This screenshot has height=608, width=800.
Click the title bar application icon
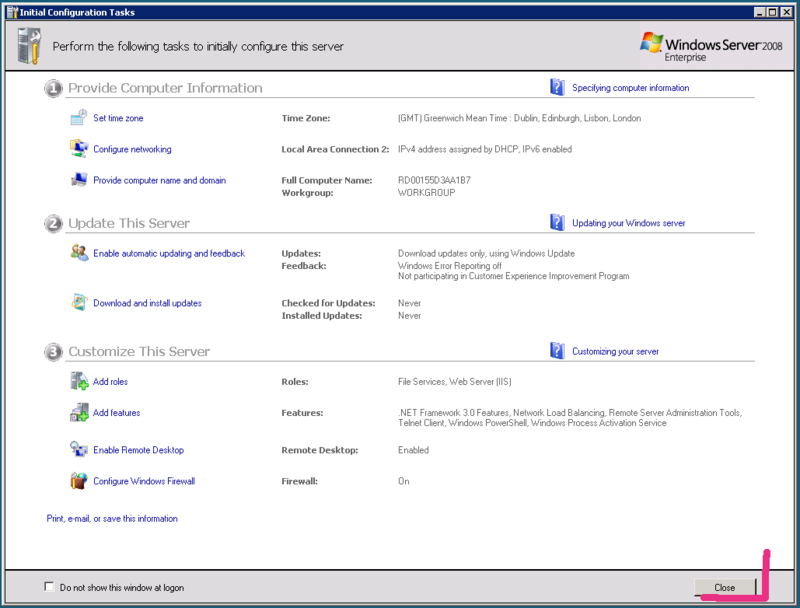[x=12, y=12]
